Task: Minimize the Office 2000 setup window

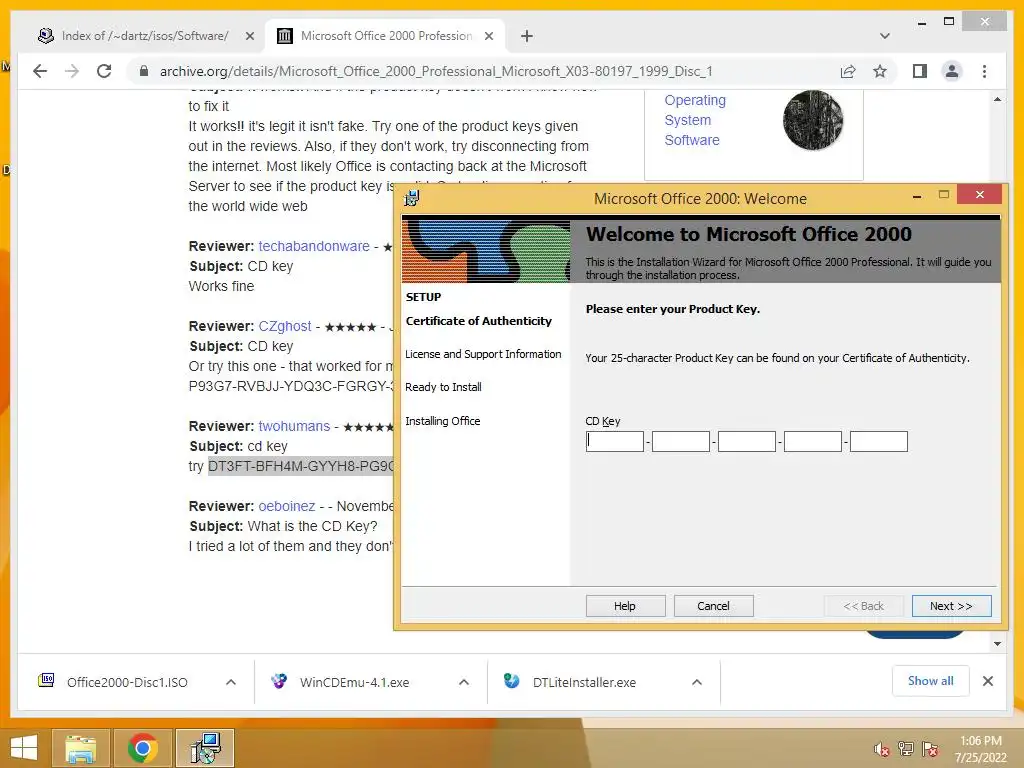Action: click(x=917, y=195)
